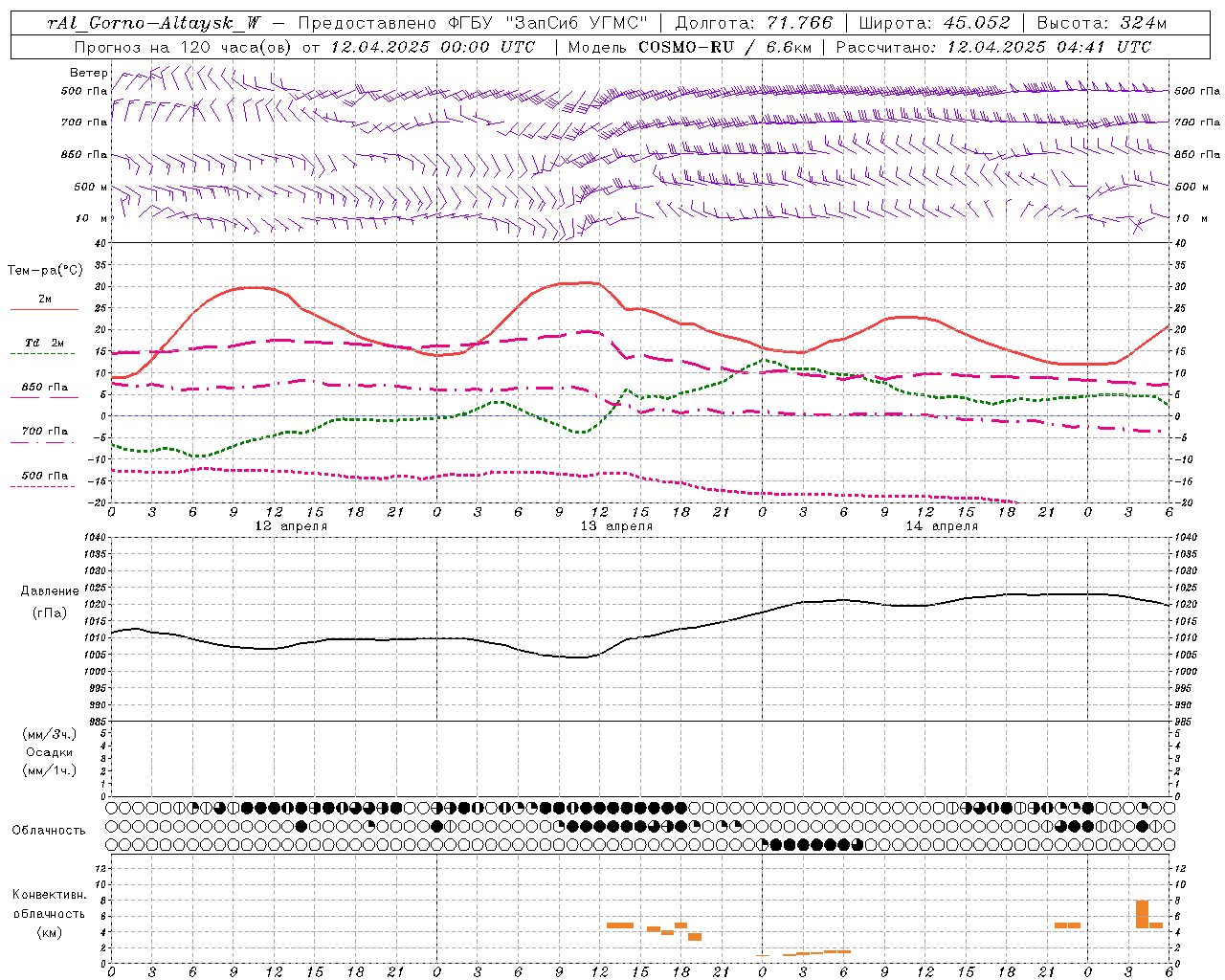Click the forecast text Прогноз на 120 часа(ов)
The height and width of the screenshot is (980, 1225).
184,47
